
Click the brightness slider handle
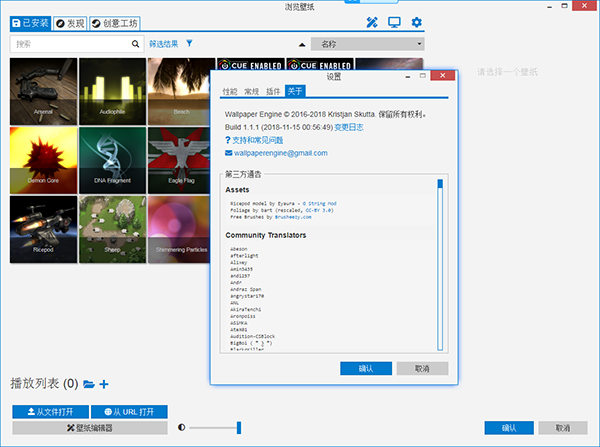coord(239,427)
